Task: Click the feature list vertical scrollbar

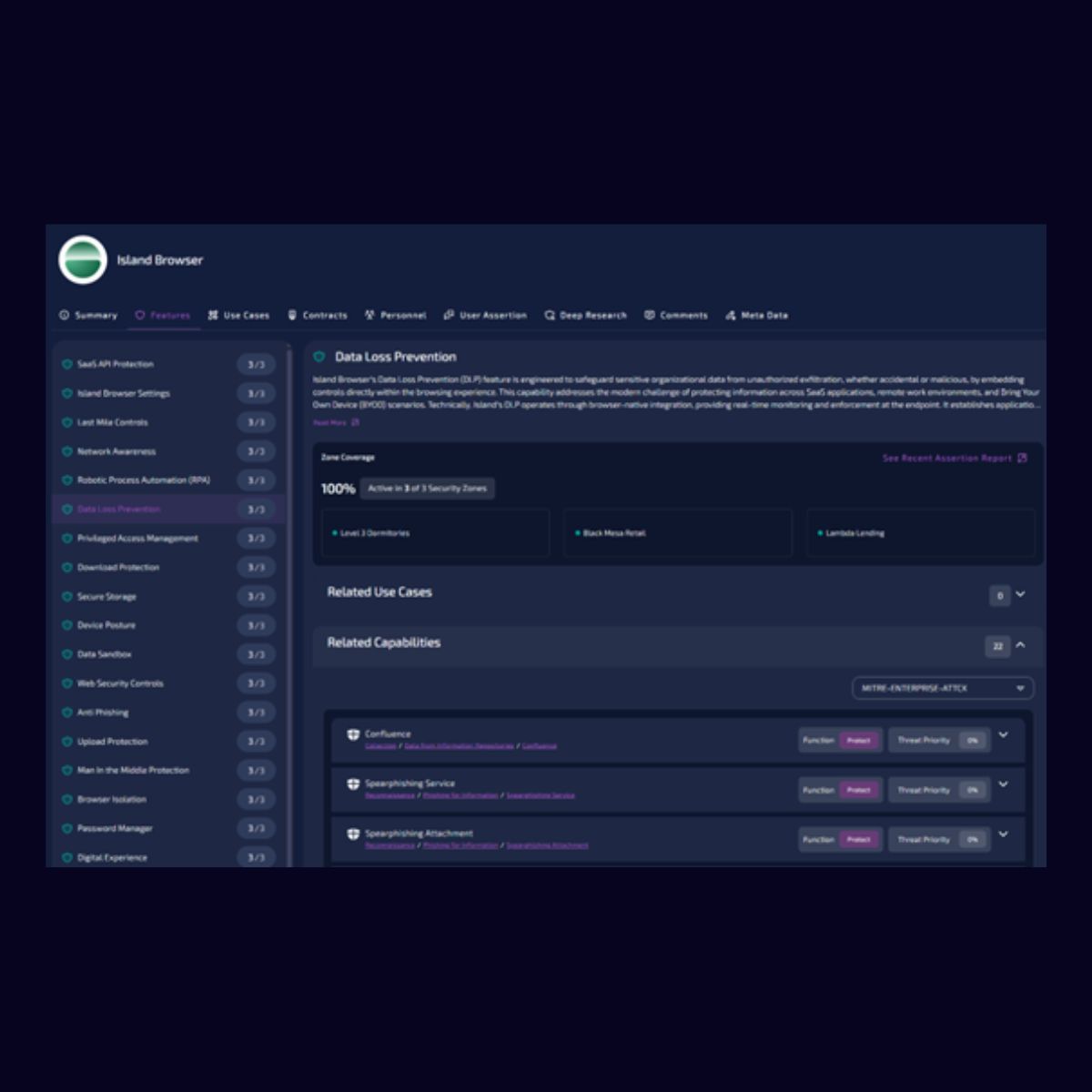Action: (289, 605)
